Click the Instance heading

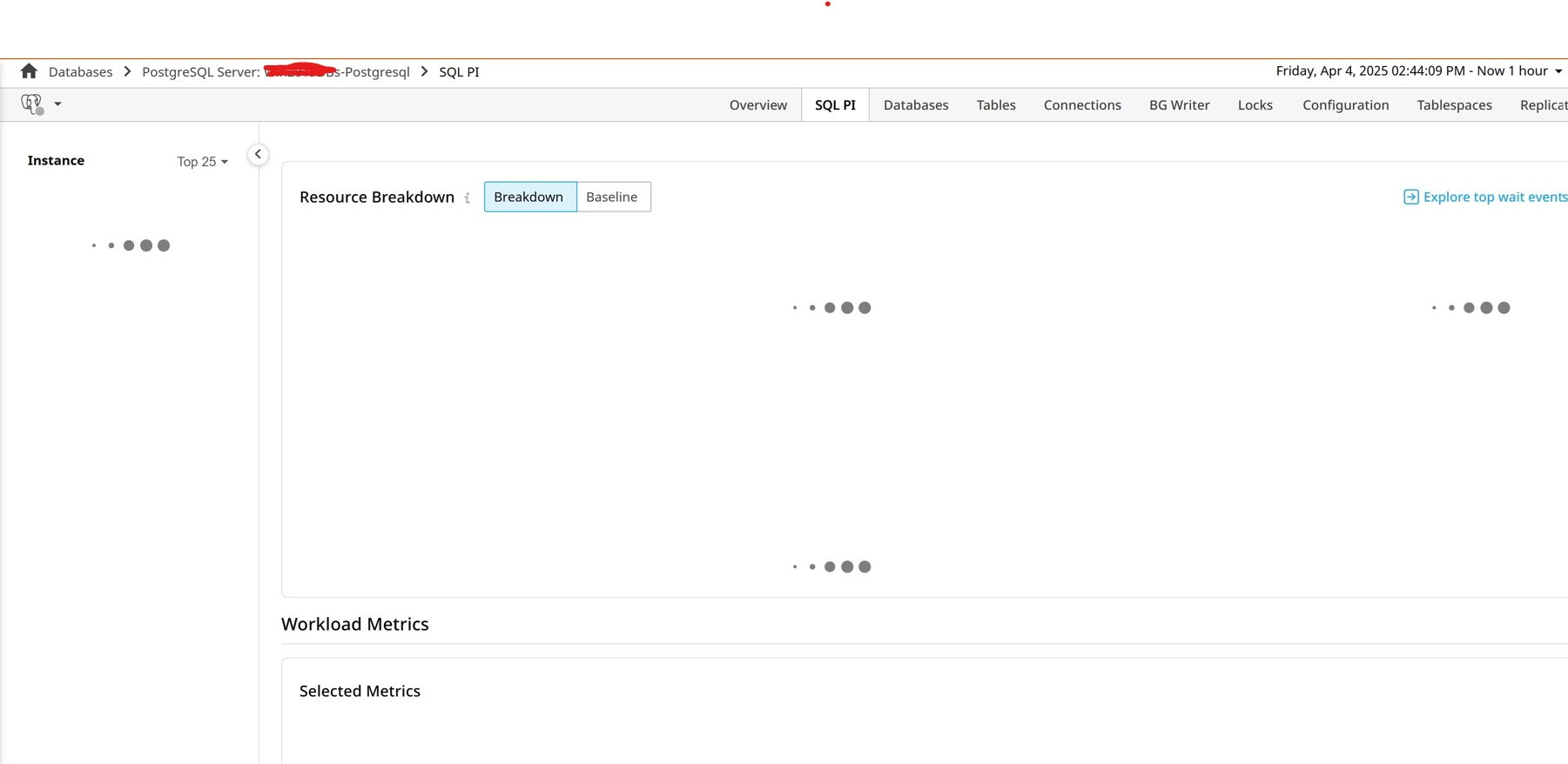tap(56, 160)
